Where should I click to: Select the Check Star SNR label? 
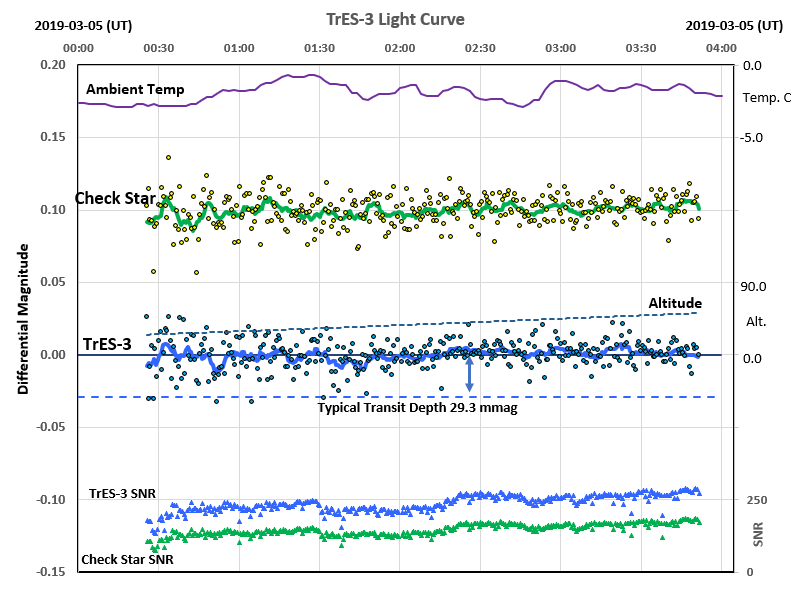click(x=127, y=560)
